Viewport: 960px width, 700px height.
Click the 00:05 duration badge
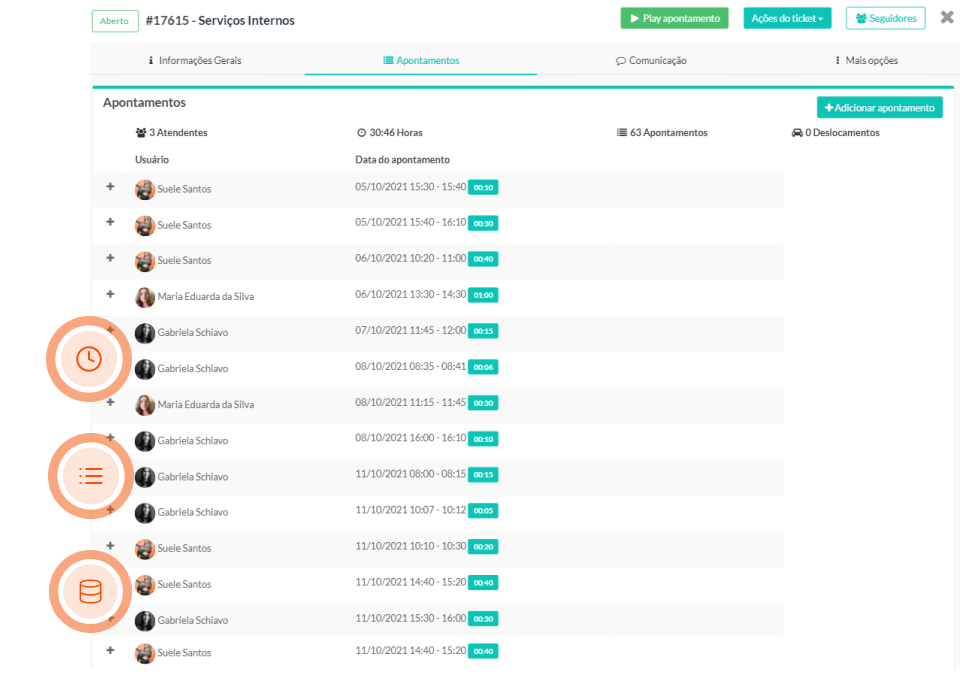pyautogui.click(x=483, y=511)
